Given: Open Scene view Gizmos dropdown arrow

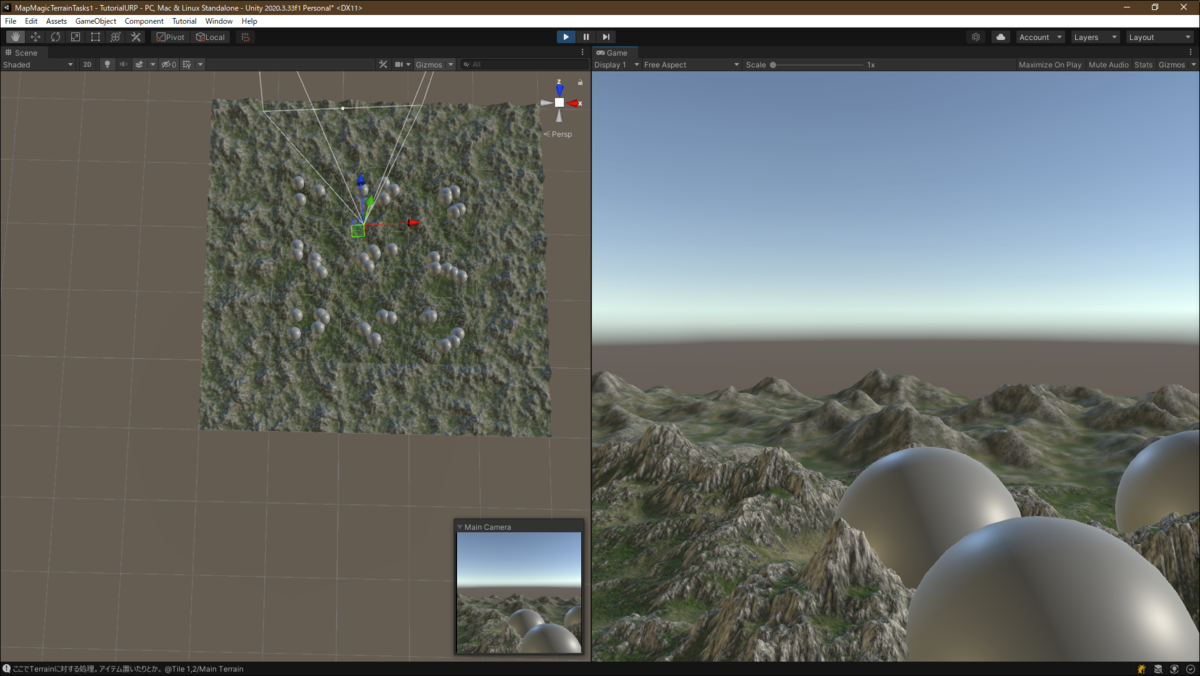Looking at the screenshot, I should [x=451, y=64].
